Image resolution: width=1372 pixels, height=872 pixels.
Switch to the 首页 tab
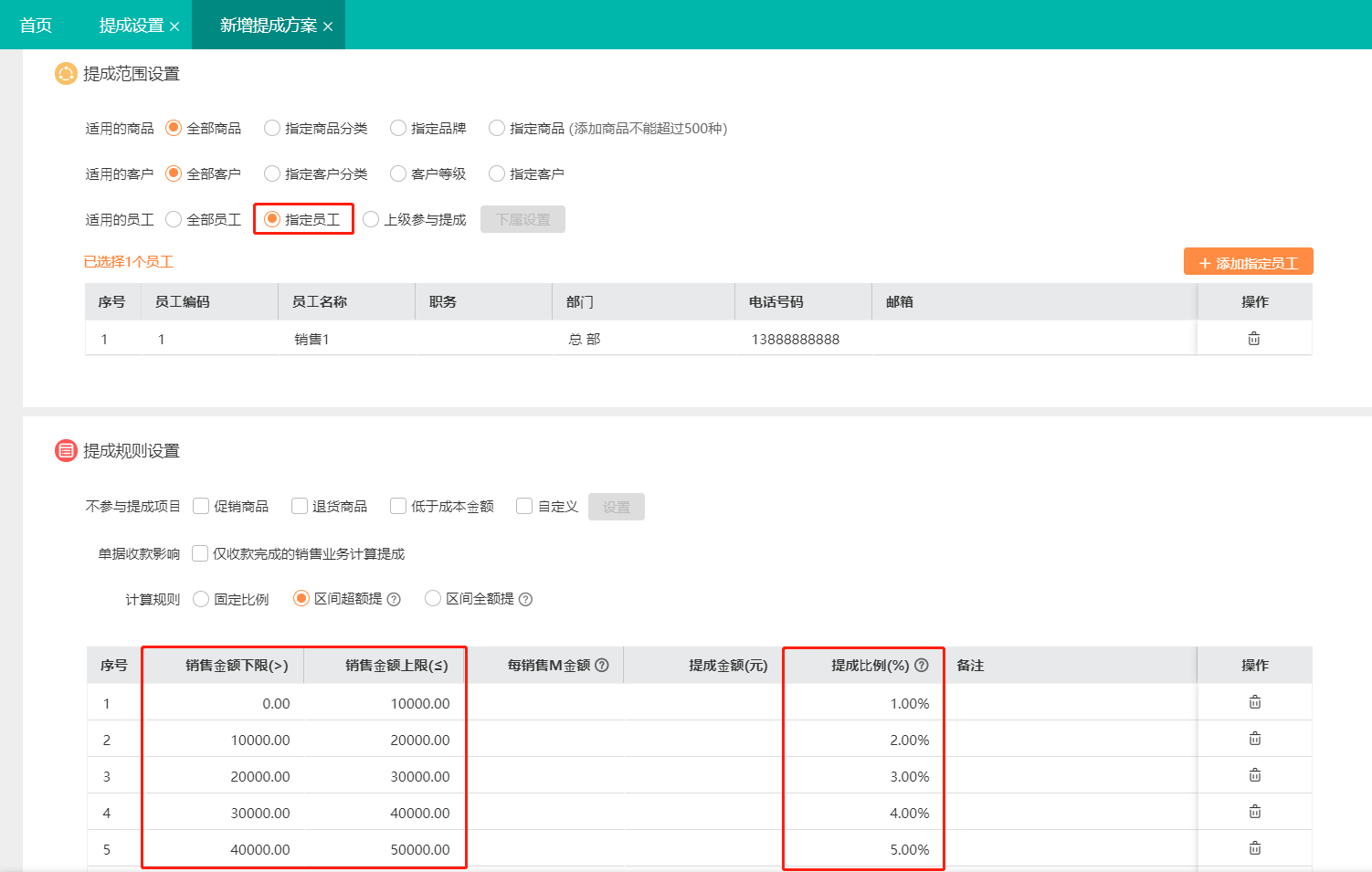tap(36, 26)
